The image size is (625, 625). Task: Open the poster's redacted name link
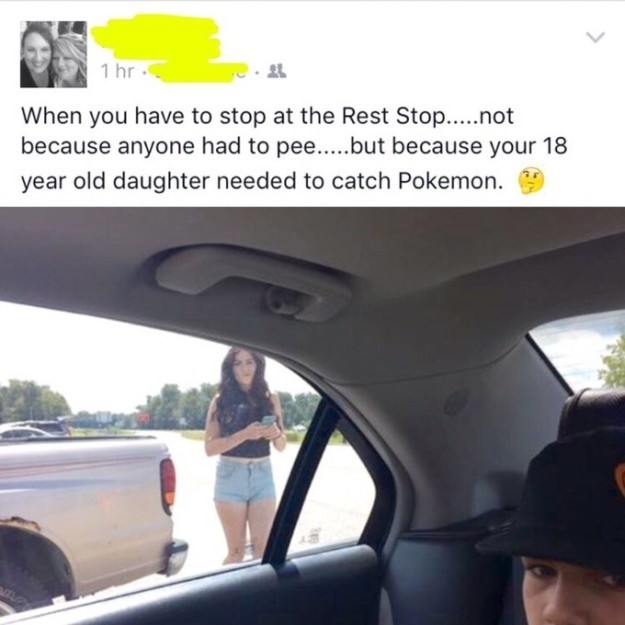coord(155,38)
